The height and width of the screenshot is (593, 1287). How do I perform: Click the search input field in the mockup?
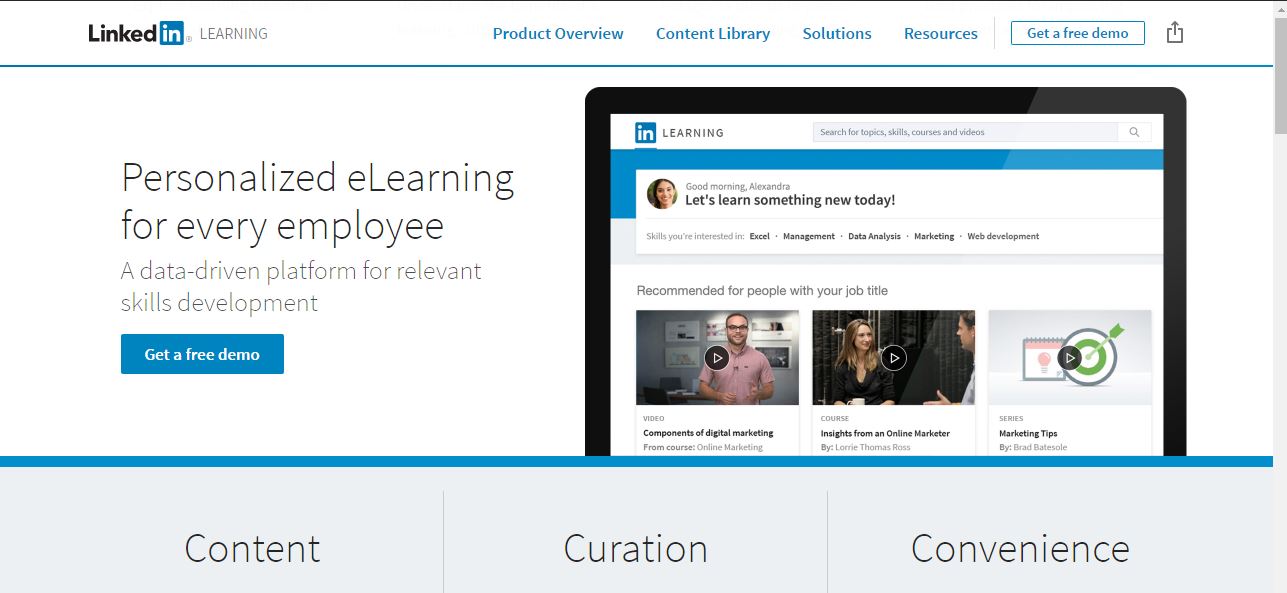960,131
